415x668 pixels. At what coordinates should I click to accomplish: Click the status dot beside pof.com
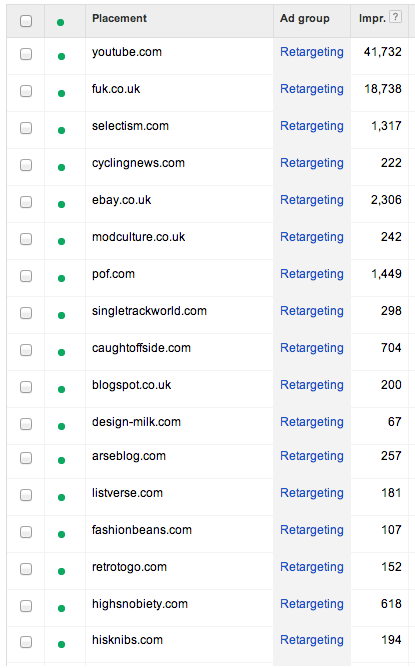click(x=61, y=278)
